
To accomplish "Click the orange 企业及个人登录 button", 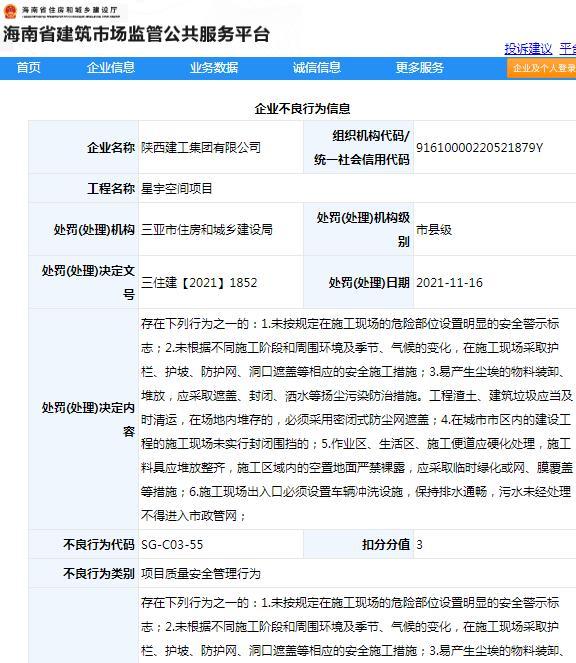I will click(542, 68).
